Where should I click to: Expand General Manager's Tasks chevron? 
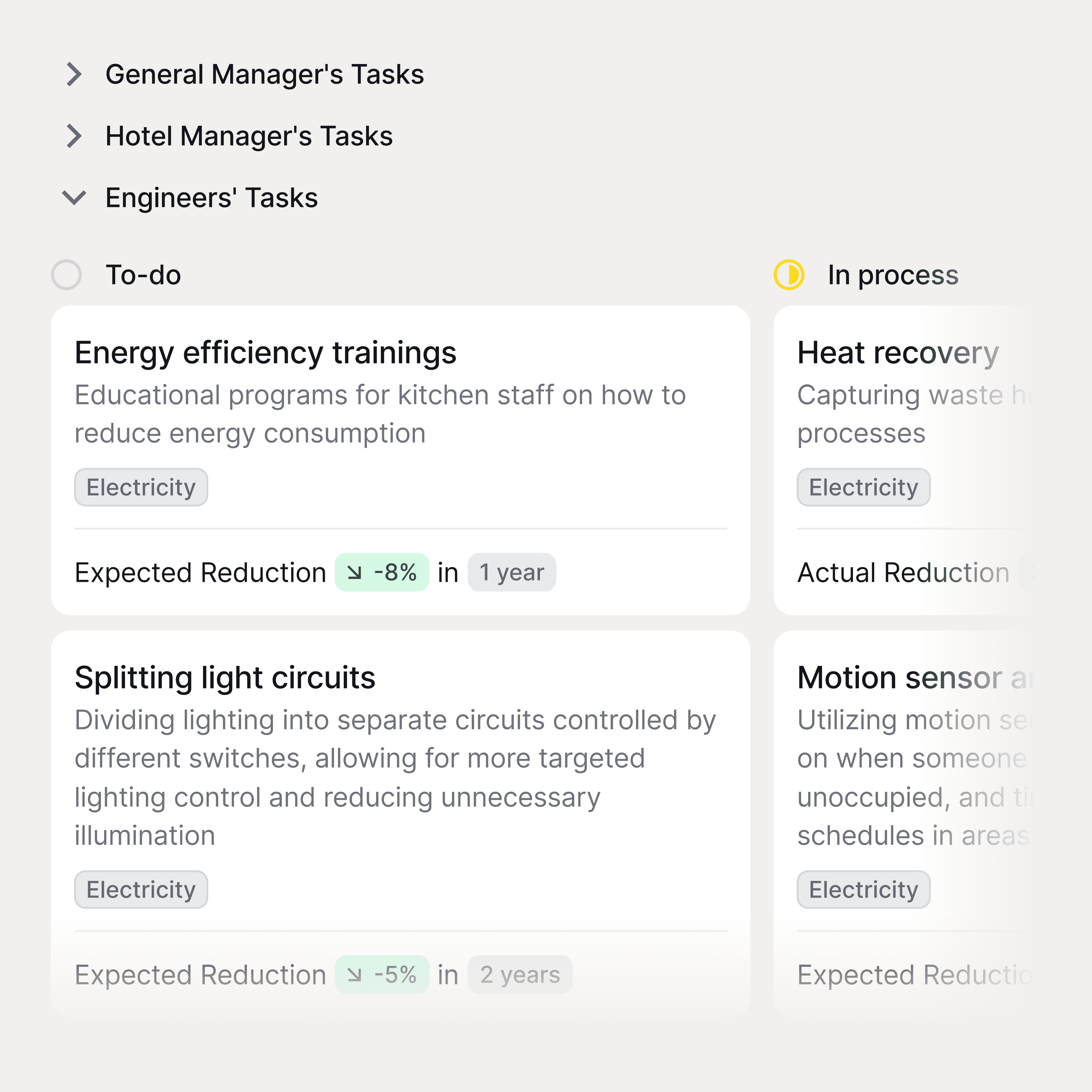[x=74, y=74]
